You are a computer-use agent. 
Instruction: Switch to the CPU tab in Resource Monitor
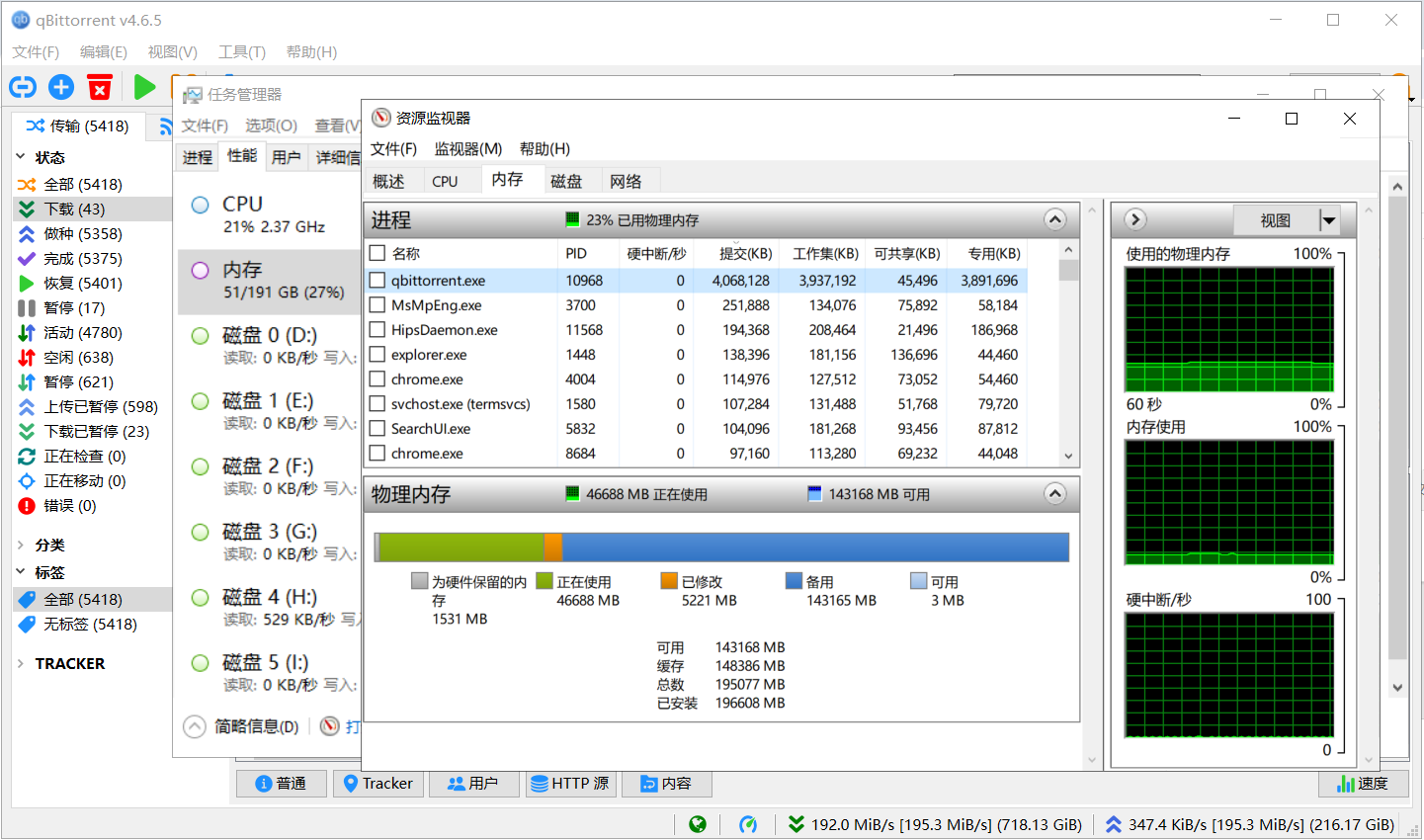coord(445,181)
